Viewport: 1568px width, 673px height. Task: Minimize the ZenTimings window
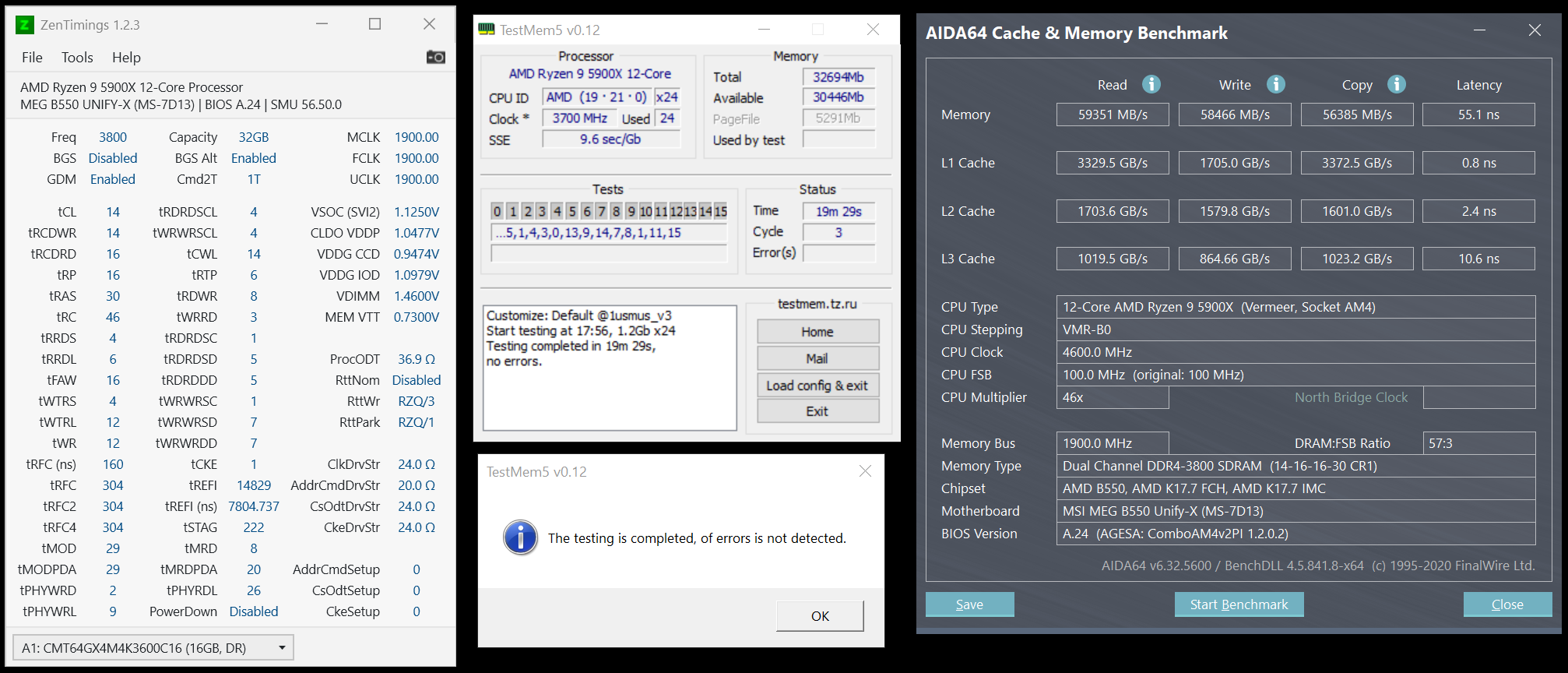tap(322, 24)
